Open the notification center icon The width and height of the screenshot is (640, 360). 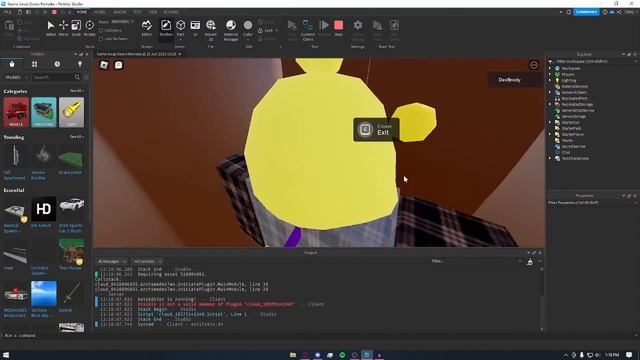[x=629, y=355]
